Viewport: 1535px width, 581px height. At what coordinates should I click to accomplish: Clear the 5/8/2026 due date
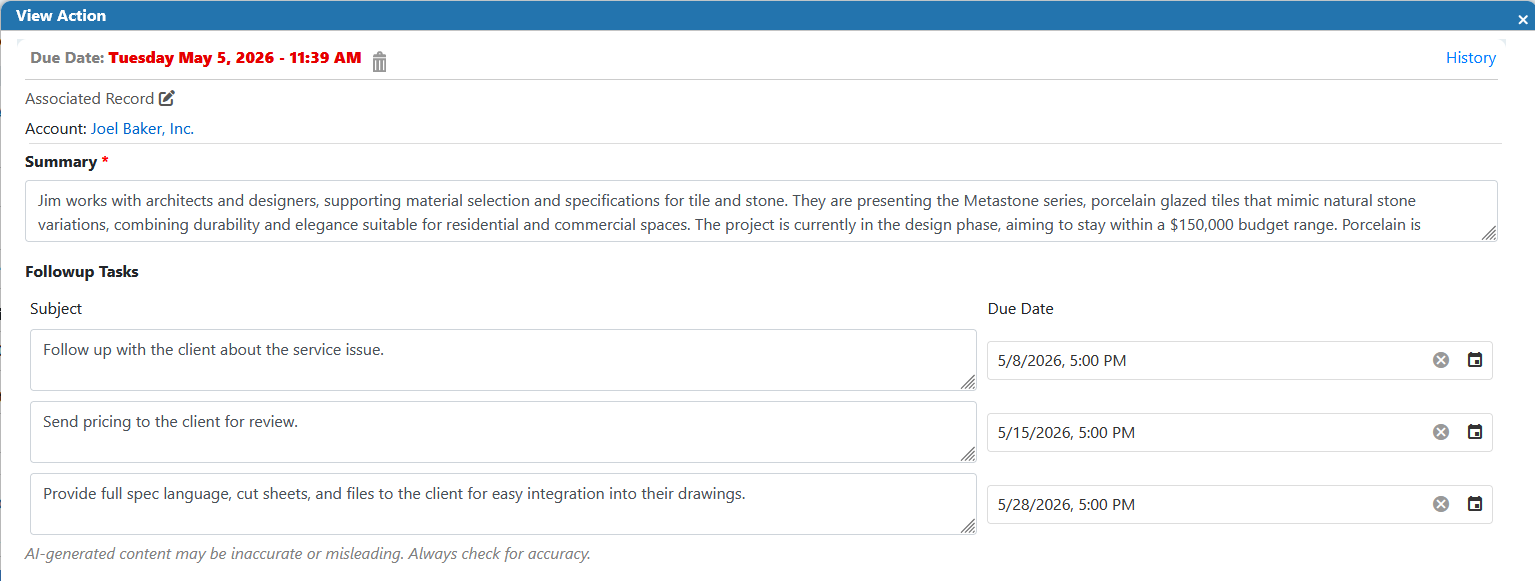tap(1441, 360)
